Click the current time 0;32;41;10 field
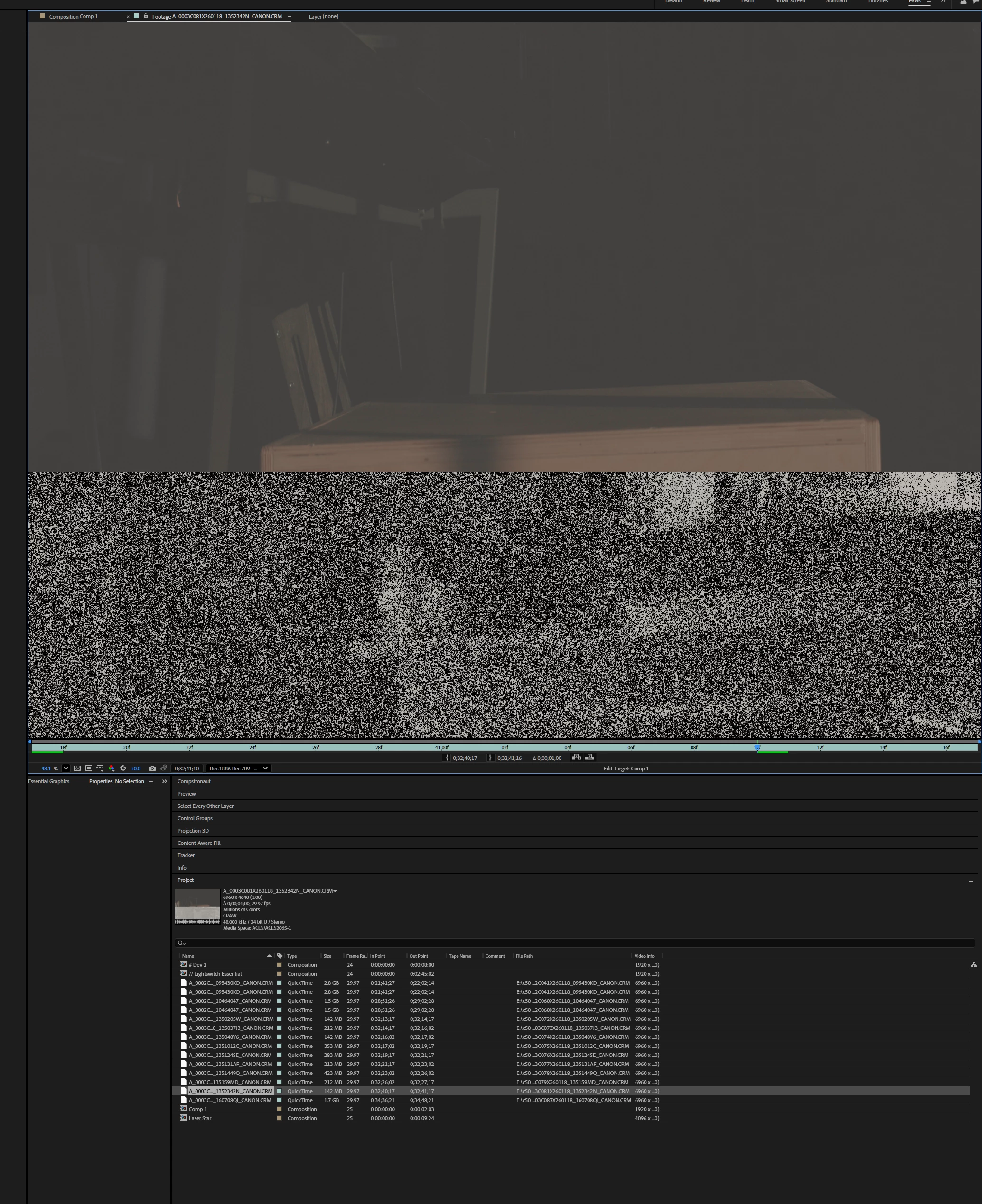The height and width of the screenshot is (1204, 982). [187, 769]
